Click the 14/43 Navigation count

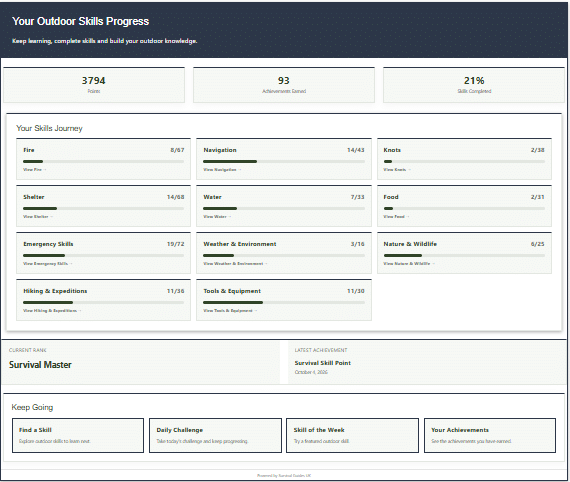click(x=356, y=150)
